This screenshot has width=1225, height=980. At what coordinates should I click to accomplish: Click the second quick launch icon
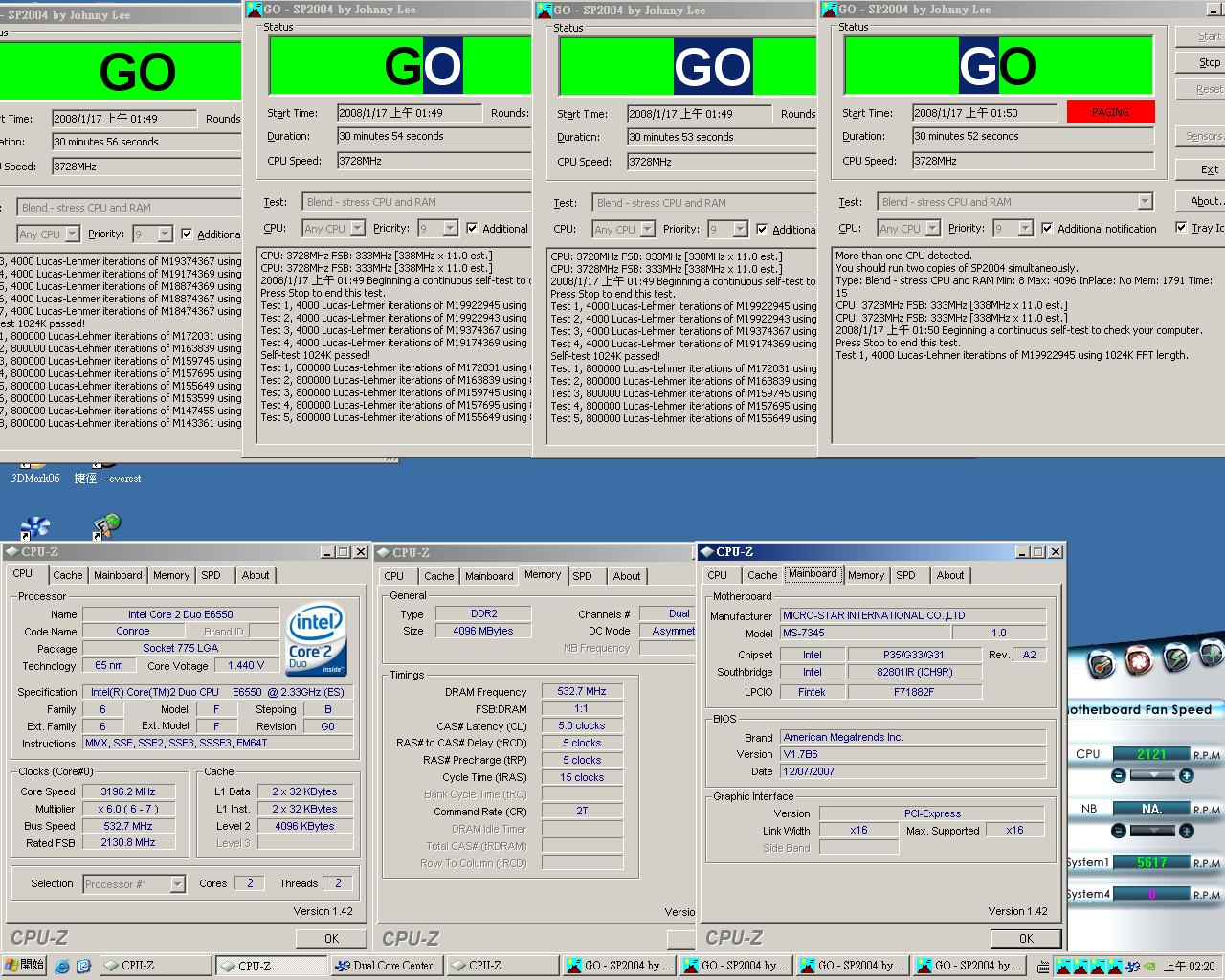(x=83, y=967)
